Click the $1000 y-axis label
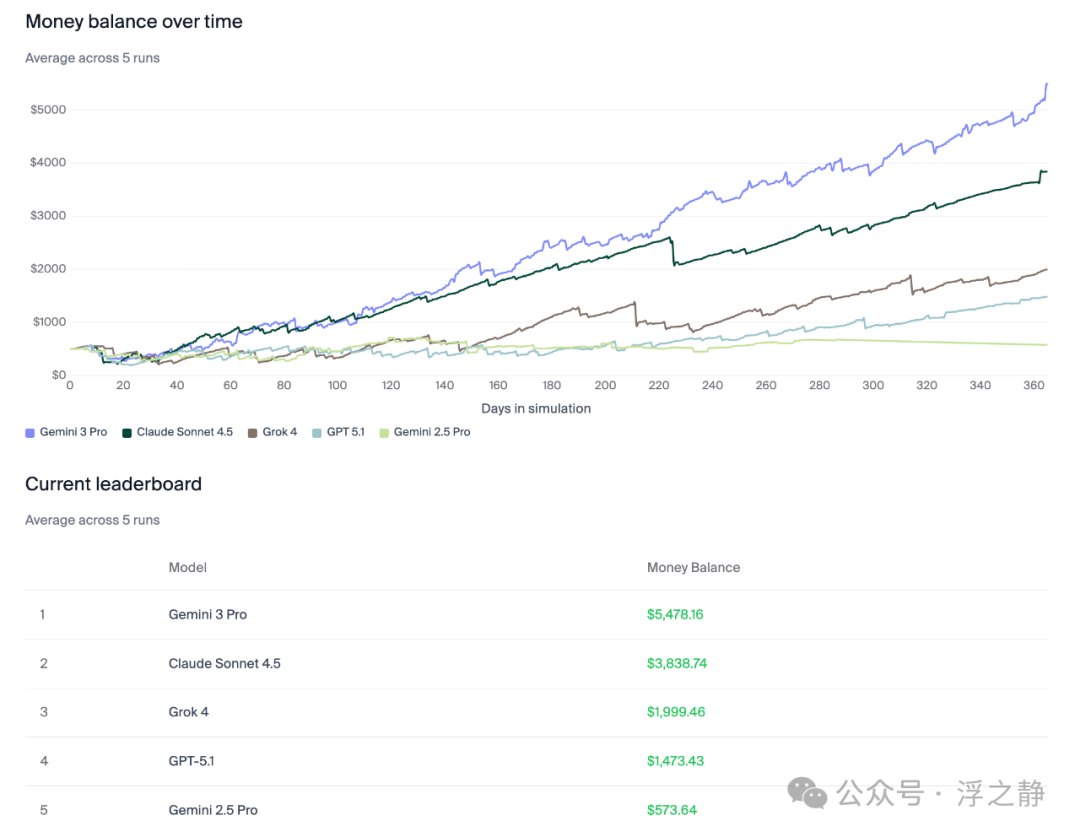Screen dimensions: 1080x837 [50, 322]
